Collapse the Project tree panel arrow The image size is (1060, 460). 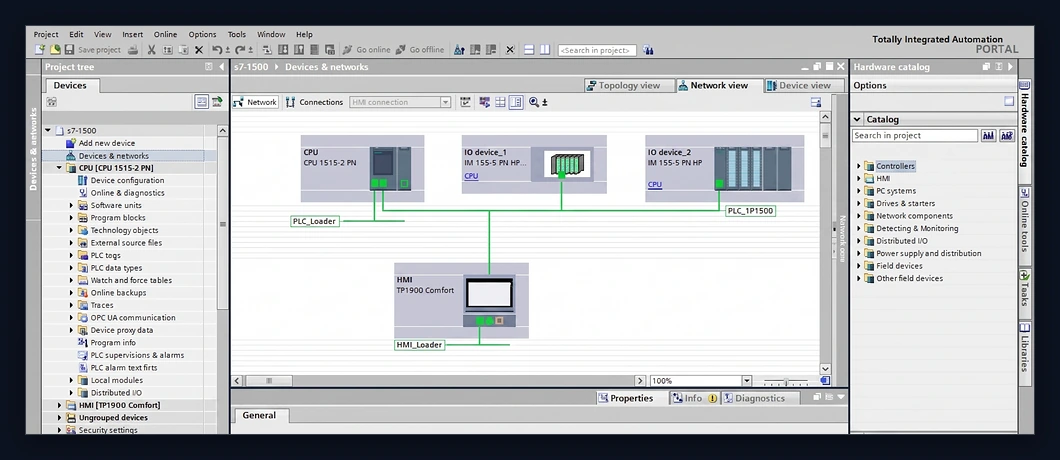tap(221, 67)
